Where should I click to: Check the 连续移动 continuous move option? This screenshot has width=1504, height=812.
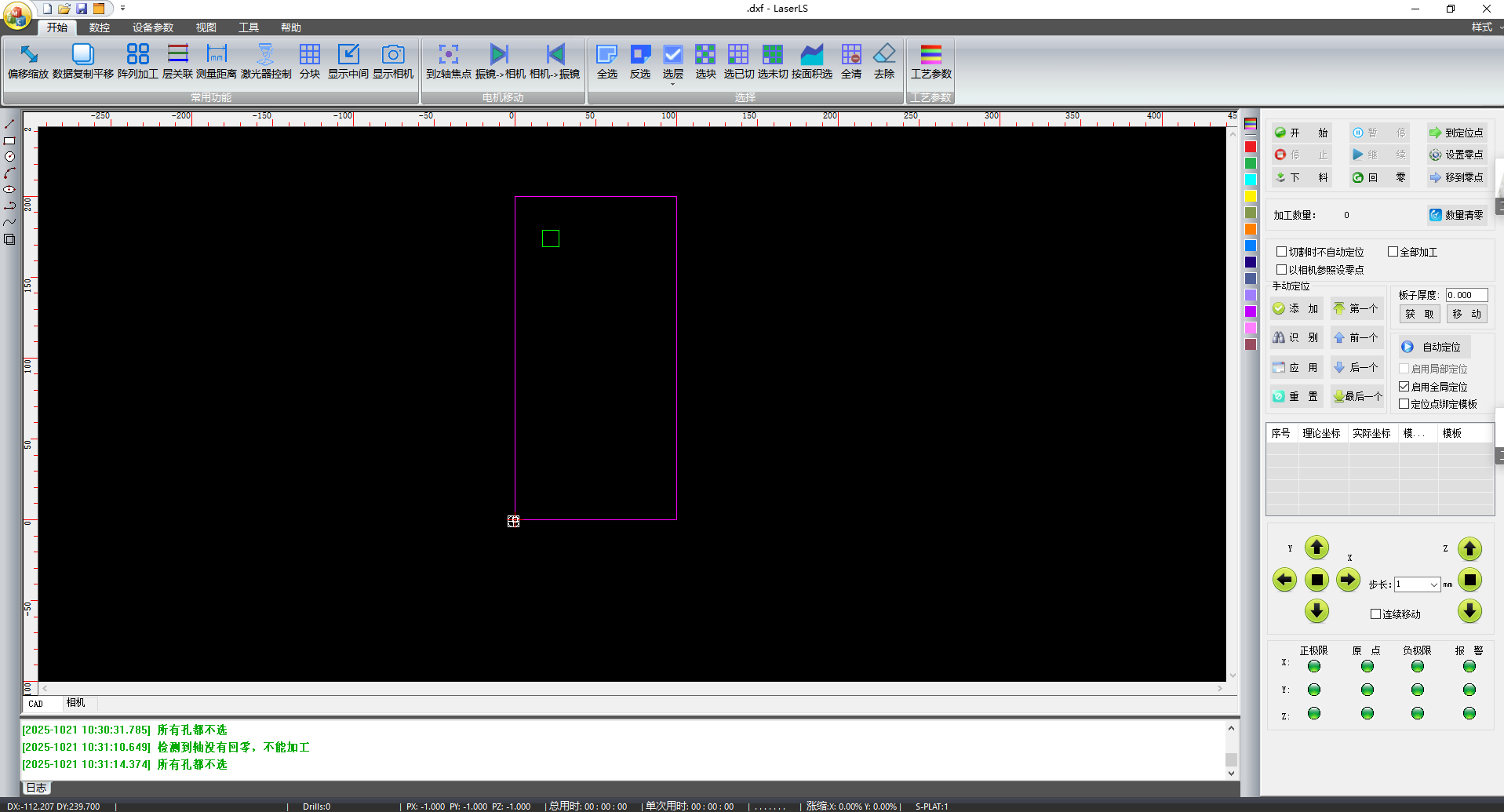point(1375,614)
